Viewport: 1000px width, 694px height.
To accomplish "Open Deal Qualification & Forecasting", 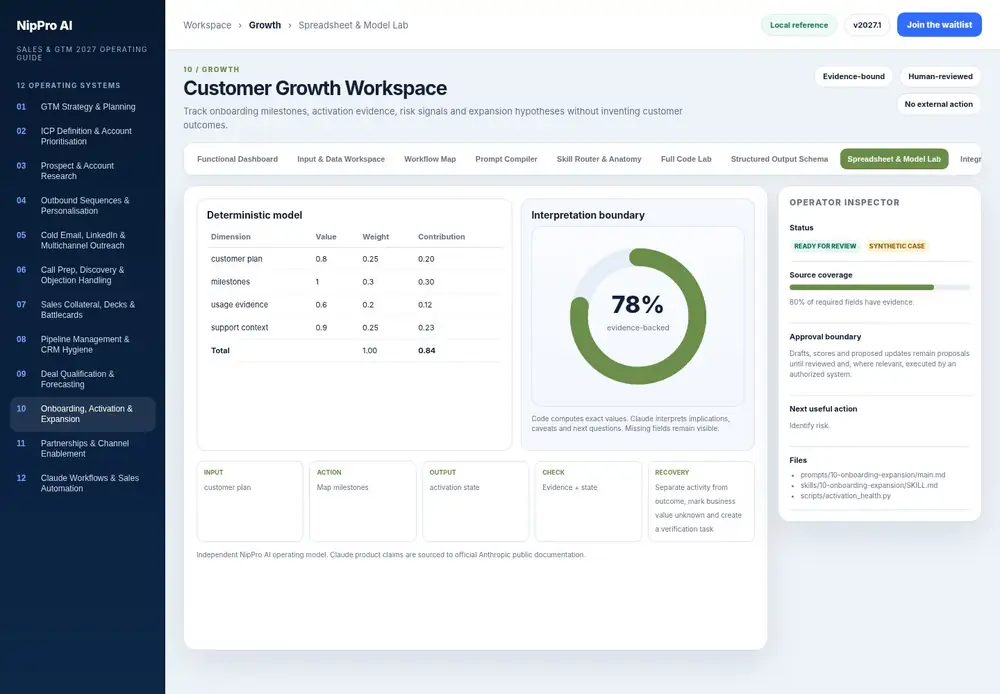I will point(82,380).
